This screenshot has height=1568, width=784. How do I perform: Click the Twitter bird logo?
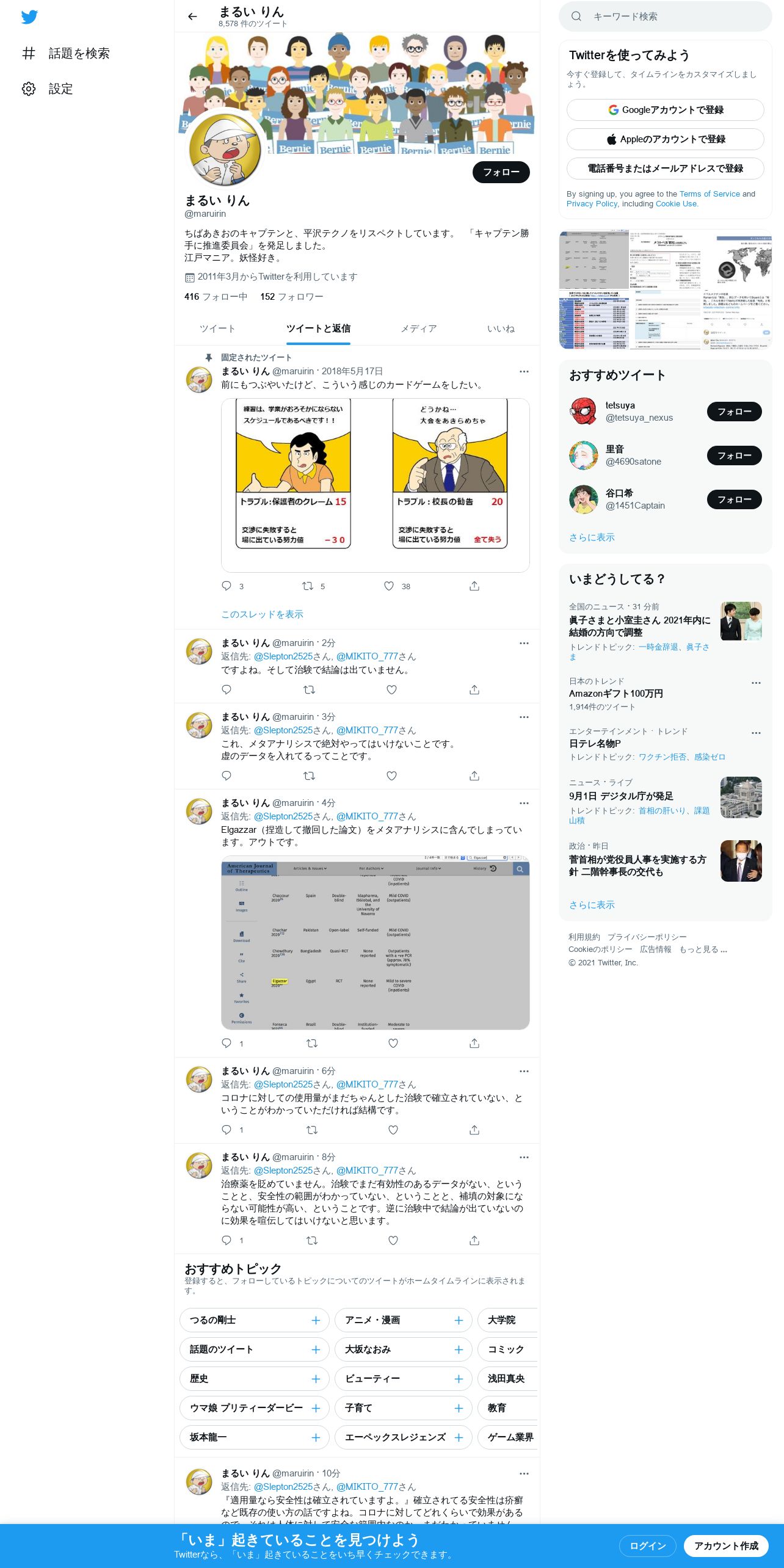coord(29,17)
